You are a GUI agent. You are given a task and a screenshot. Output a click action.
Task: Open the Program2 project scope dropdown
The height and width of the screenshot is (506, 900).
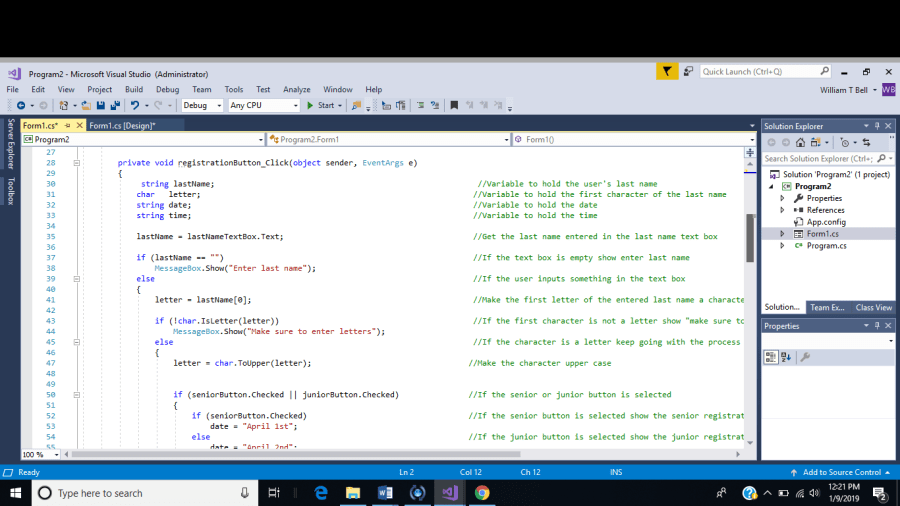(143, 139)
